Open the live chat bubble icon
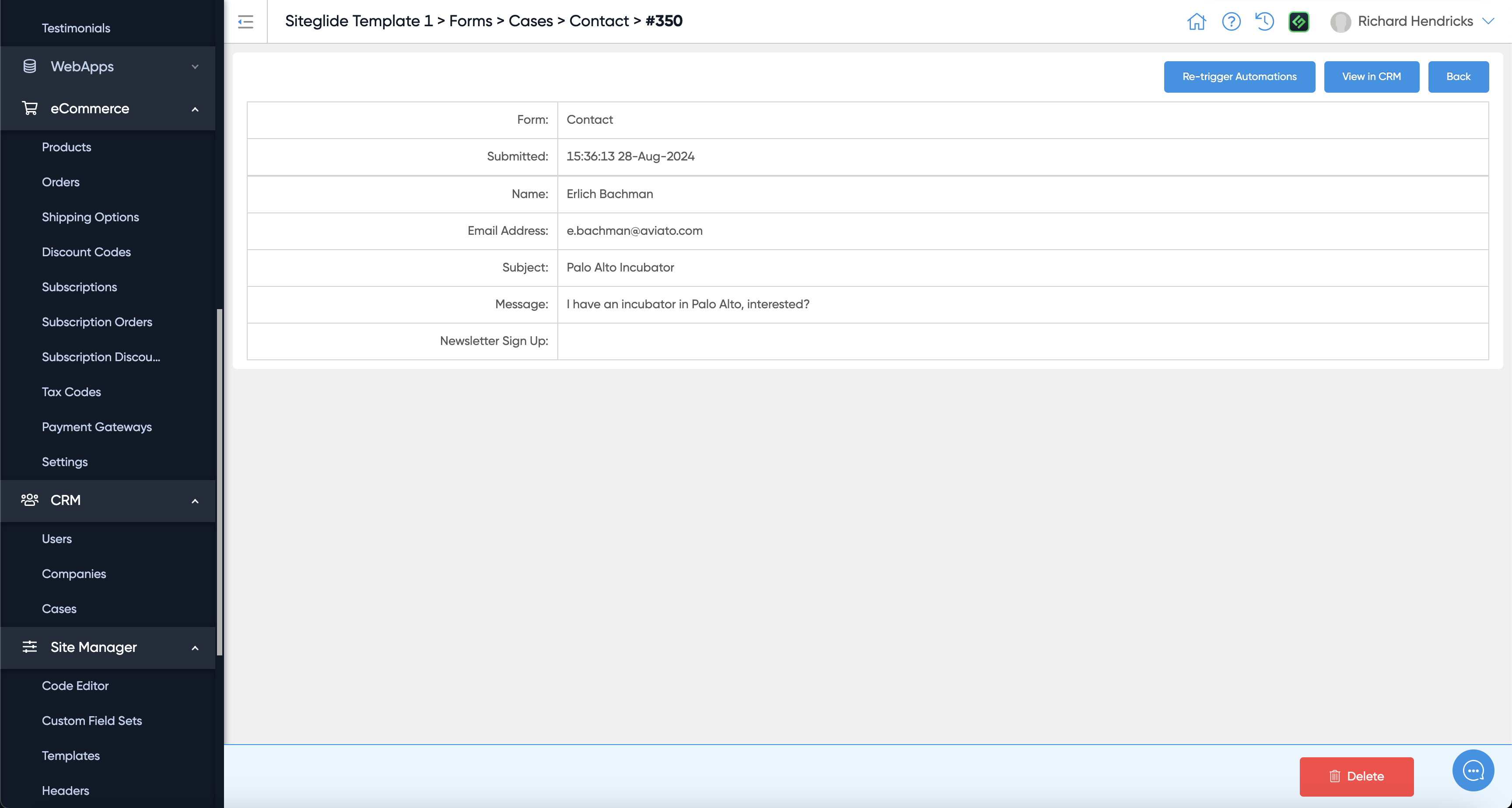The height and width of the screenshot is (808, 1512). pos(1472,770)
